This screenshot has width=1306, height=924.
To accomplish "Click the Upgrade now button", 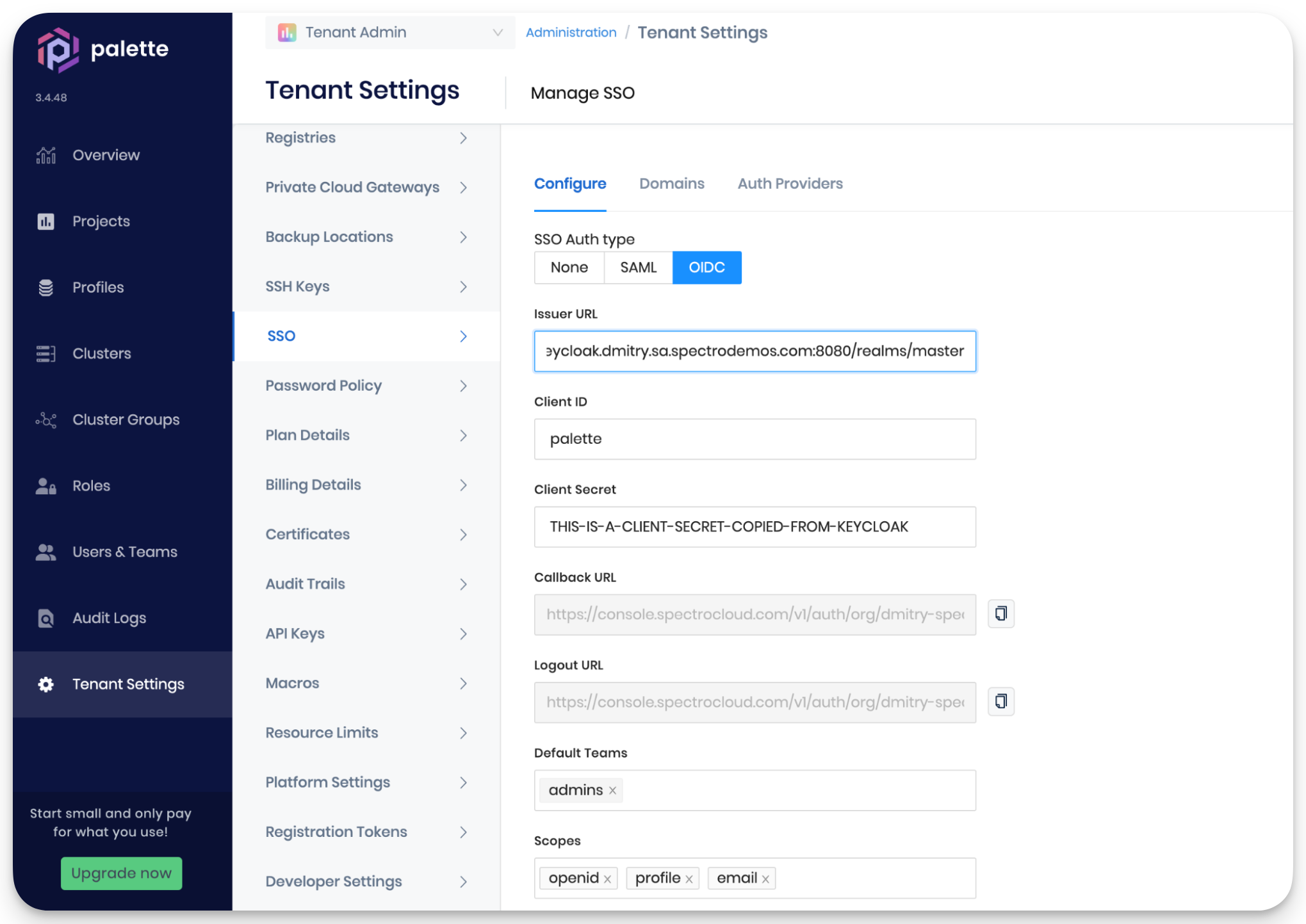I will (x=122, y=873).
